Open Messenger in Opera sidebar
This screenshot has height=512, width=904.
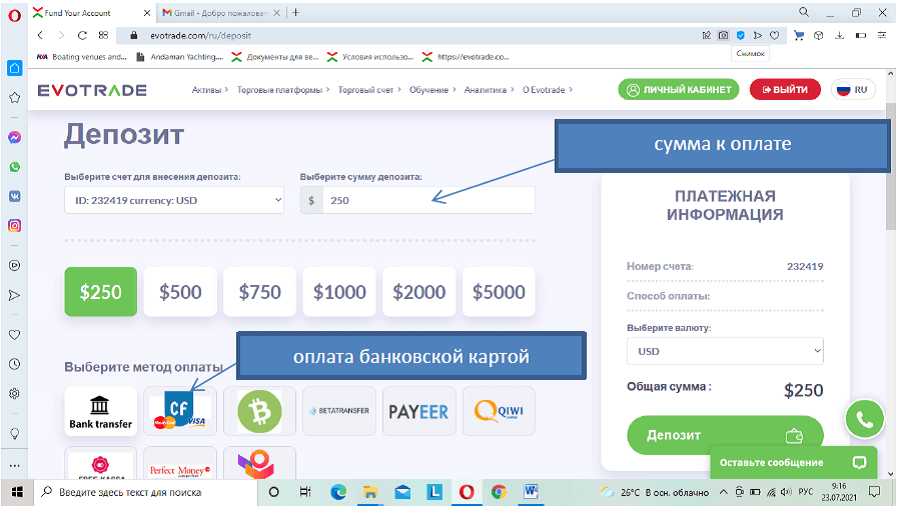tap(15, 138)
